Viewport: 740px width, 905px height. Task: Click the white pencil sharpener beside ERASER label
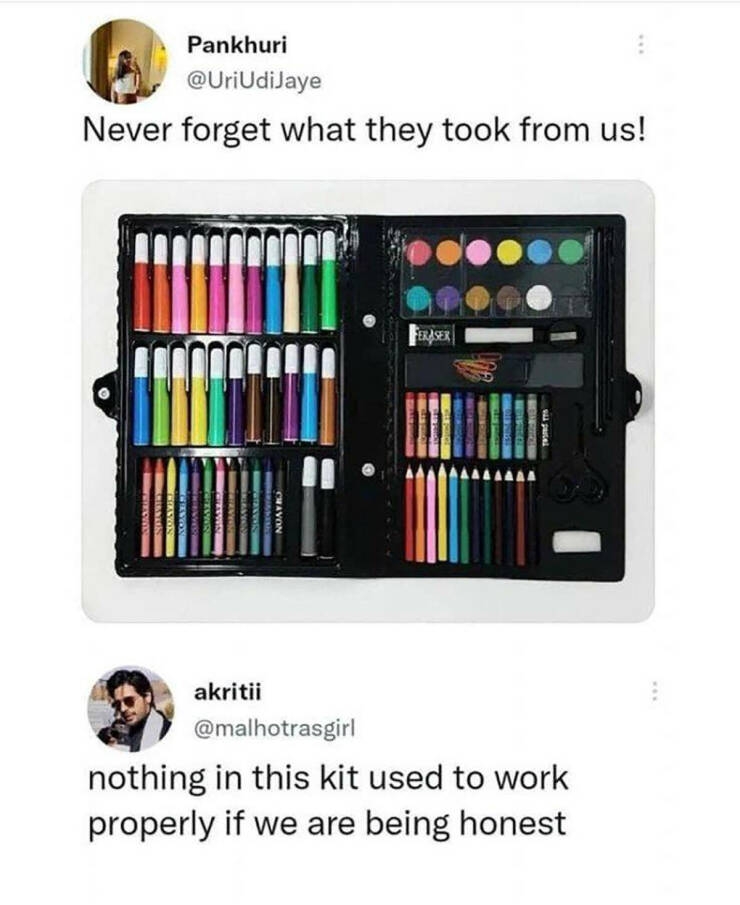click(497, 336)
